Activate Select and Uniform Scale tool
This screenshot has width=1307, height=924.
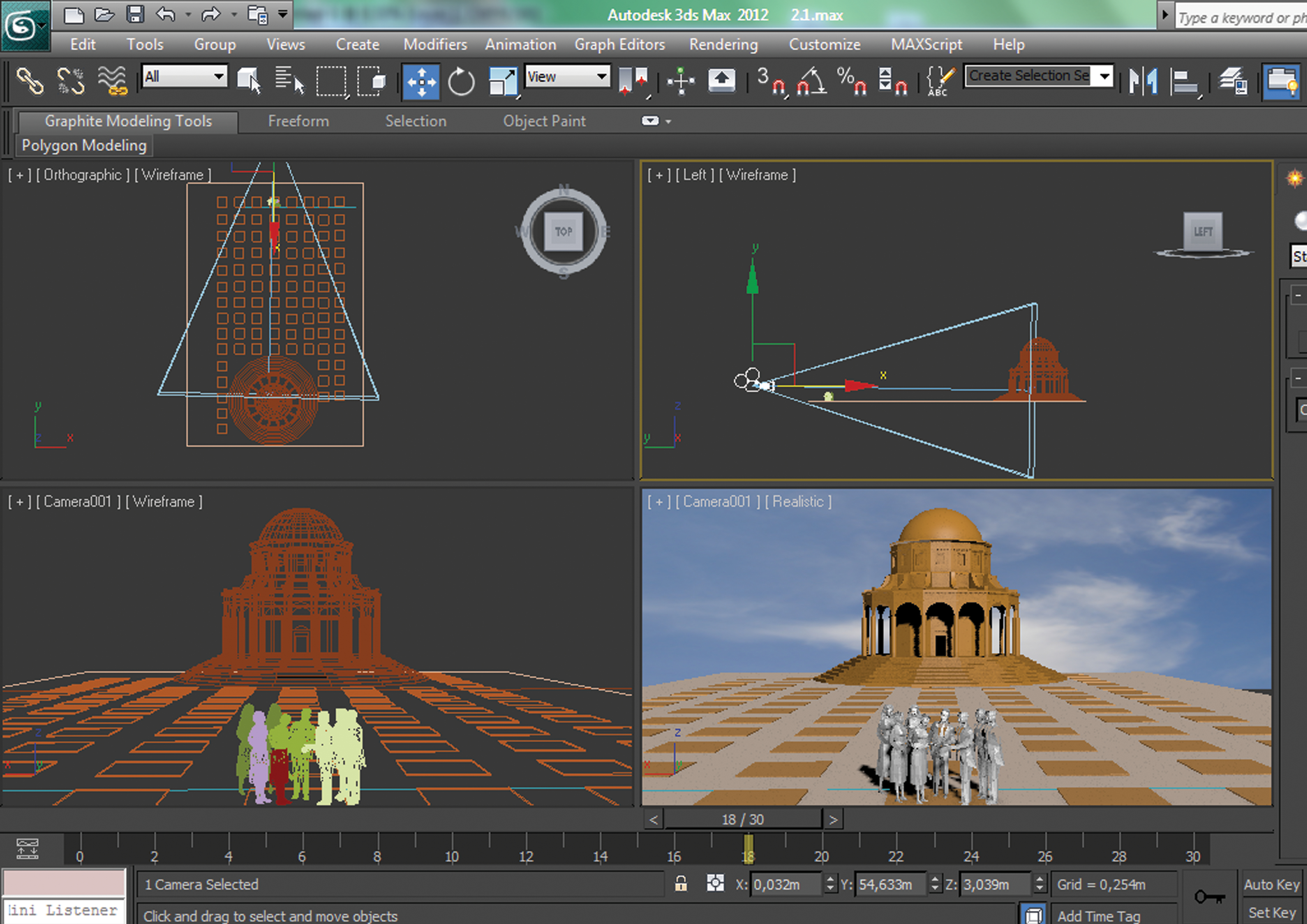(504, 82)
